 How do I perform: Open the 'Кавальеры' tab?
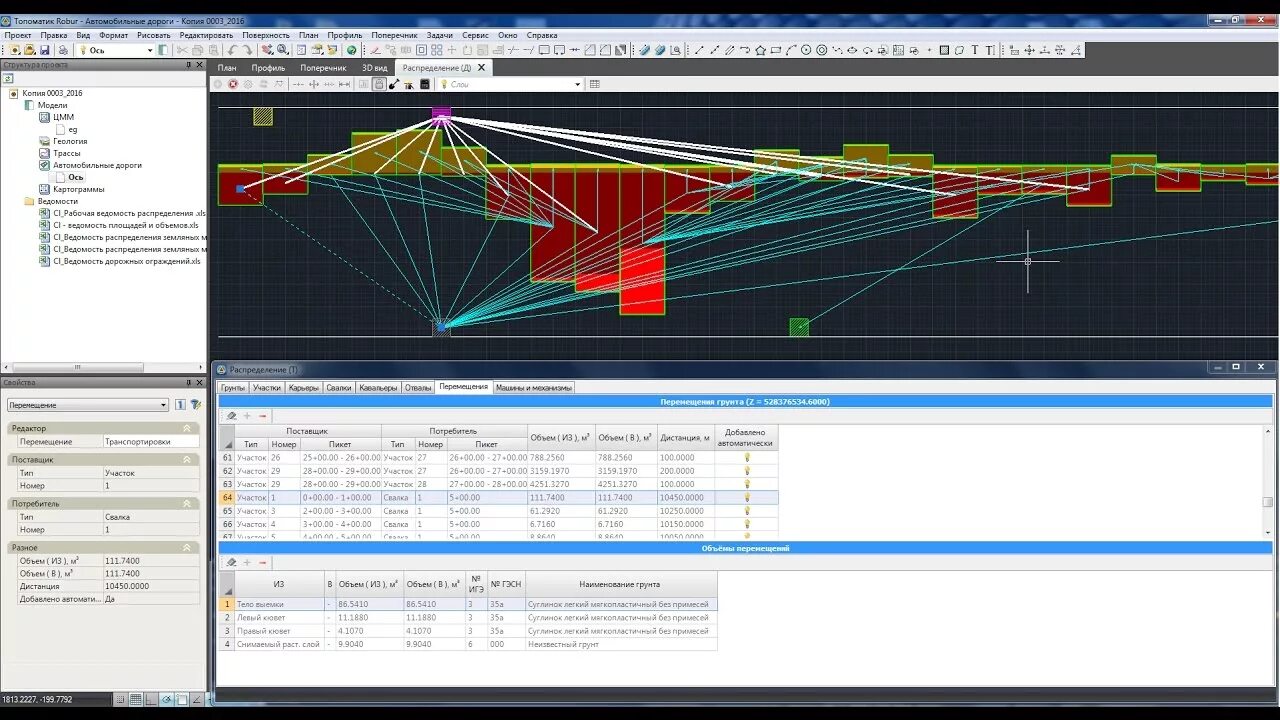378,387
